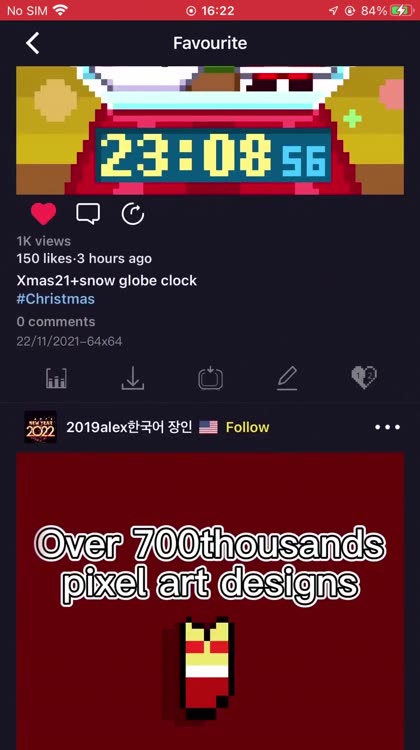420x750 pixels.
Task: Tap the broken heart ranking icon
Action: 364,377
